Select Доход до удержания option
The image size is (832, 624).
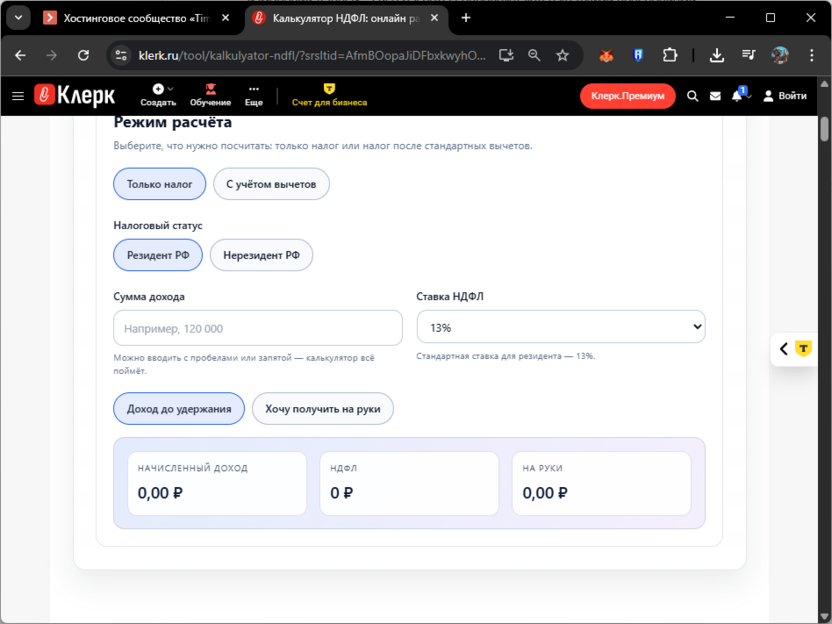pos(179,409)
